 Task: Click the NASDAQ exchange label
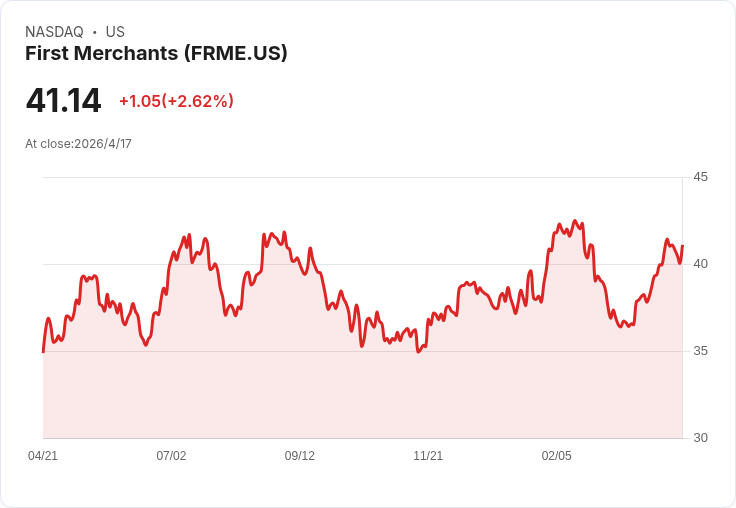click(x=54, y=32)
